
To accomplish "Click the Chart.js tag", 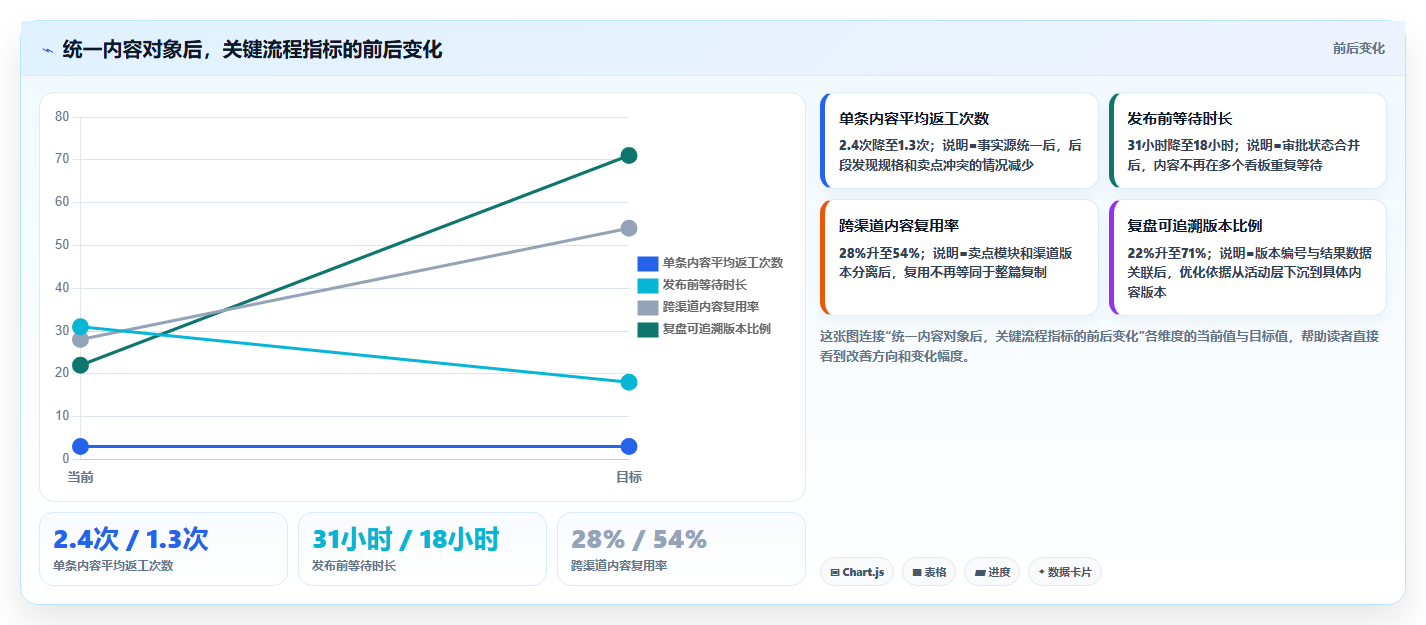I will click(x=857, y=572).
